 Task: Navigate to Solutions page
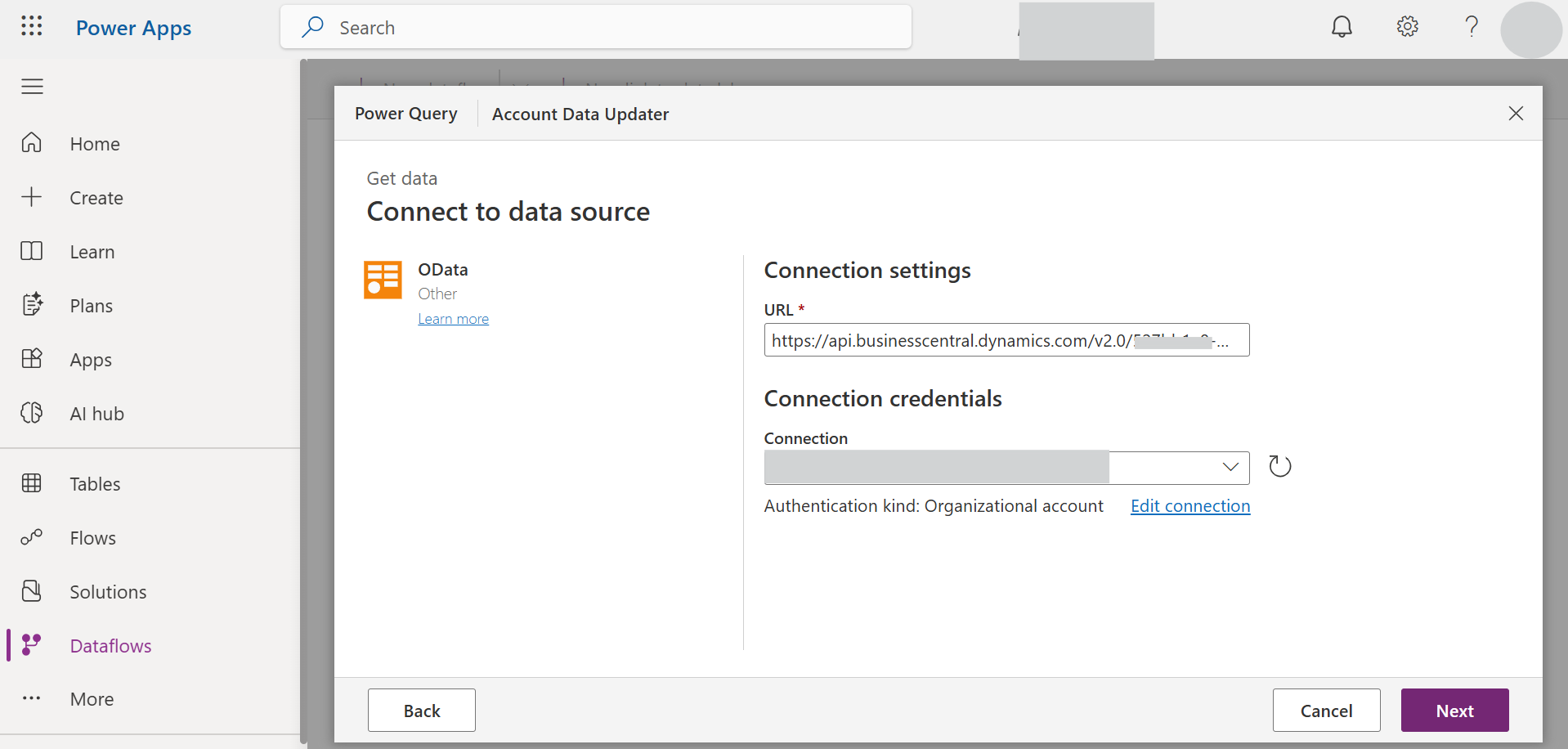[108, 592]
